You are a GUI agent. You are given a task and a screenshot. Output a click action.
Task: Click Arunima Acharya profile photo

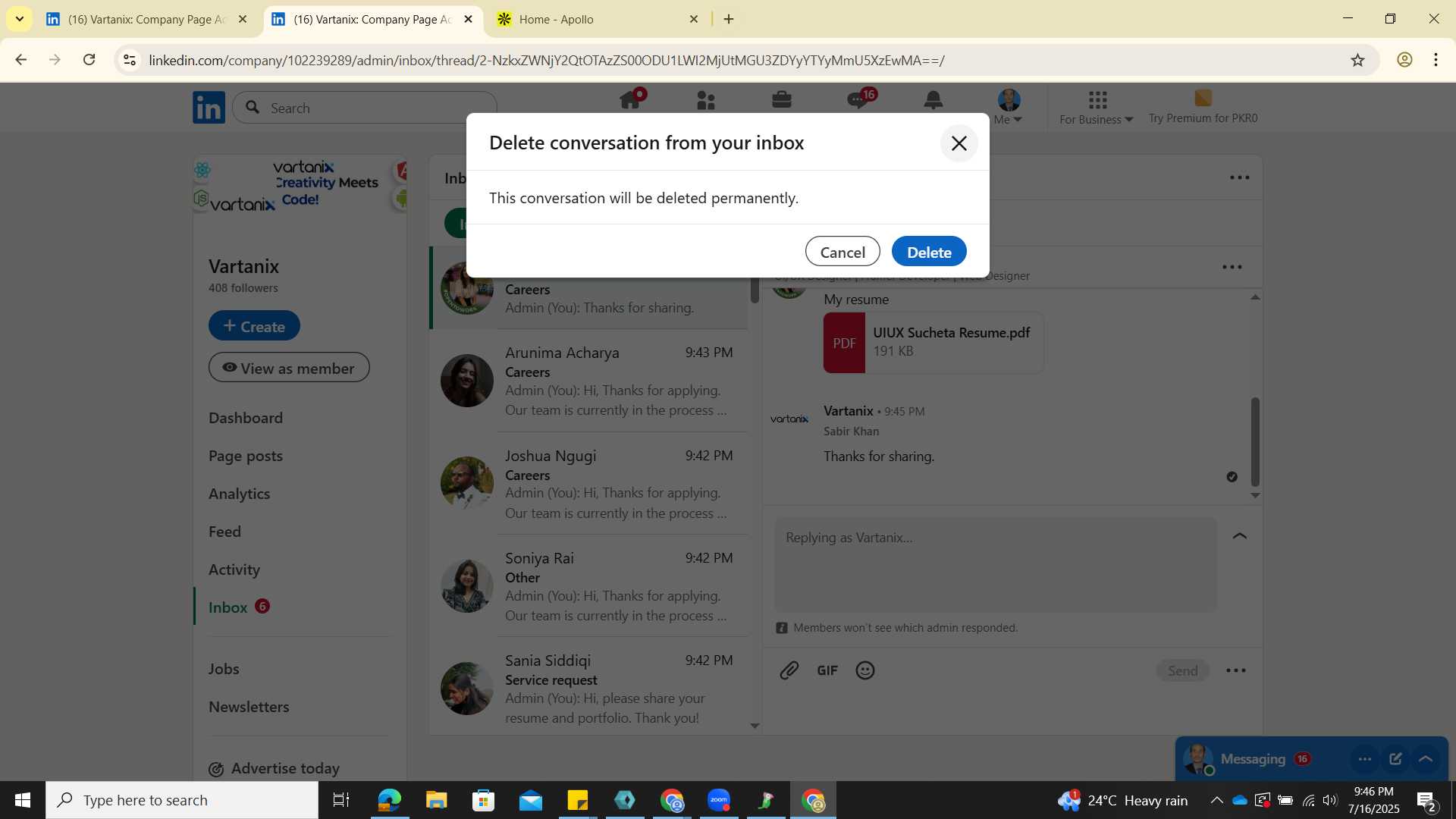[467, 381]
